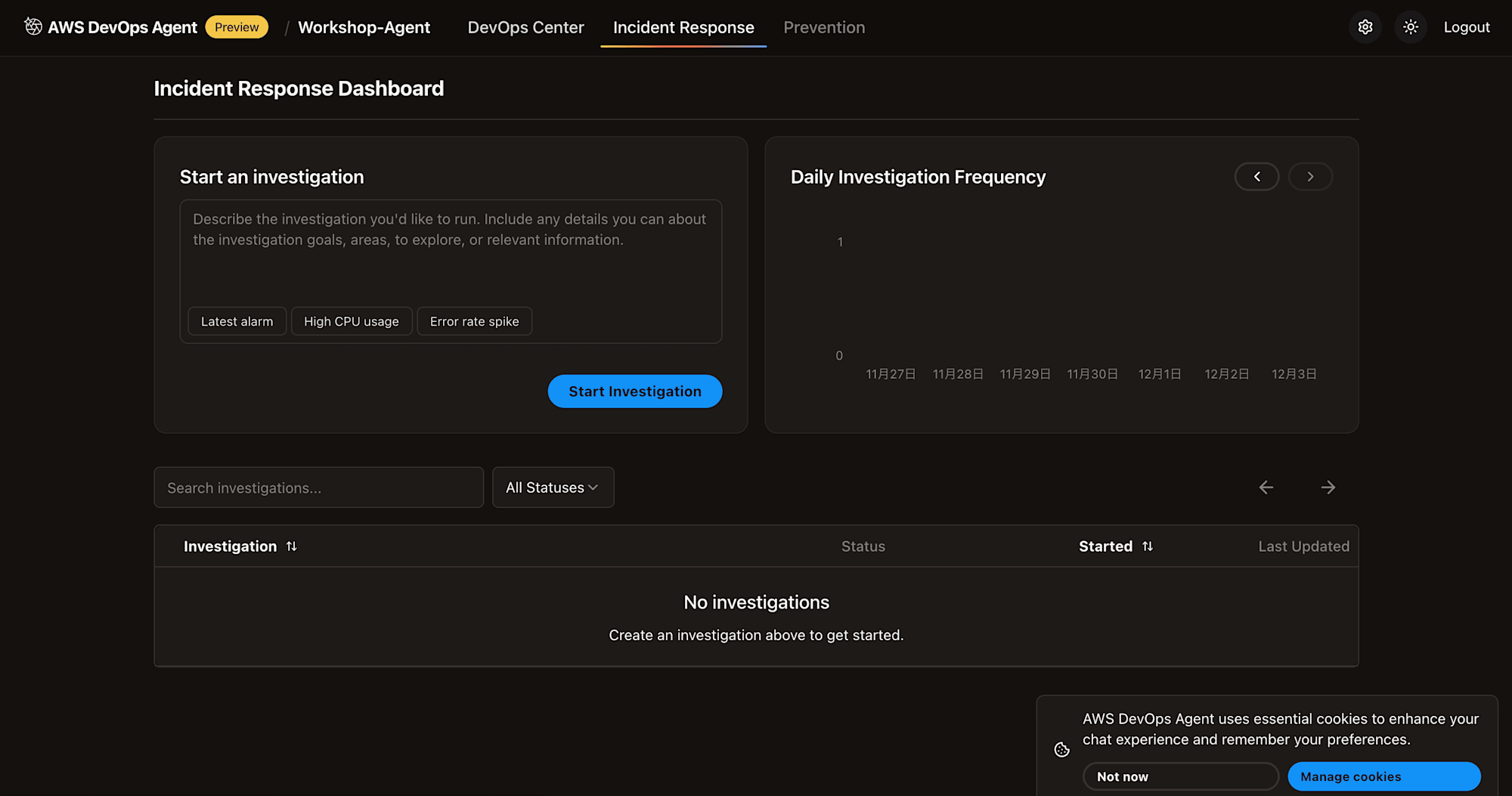This screenshot has height=796, width=1512.
Task: Click the right arrow for investigations pagination
Action: click(1328, 488)
